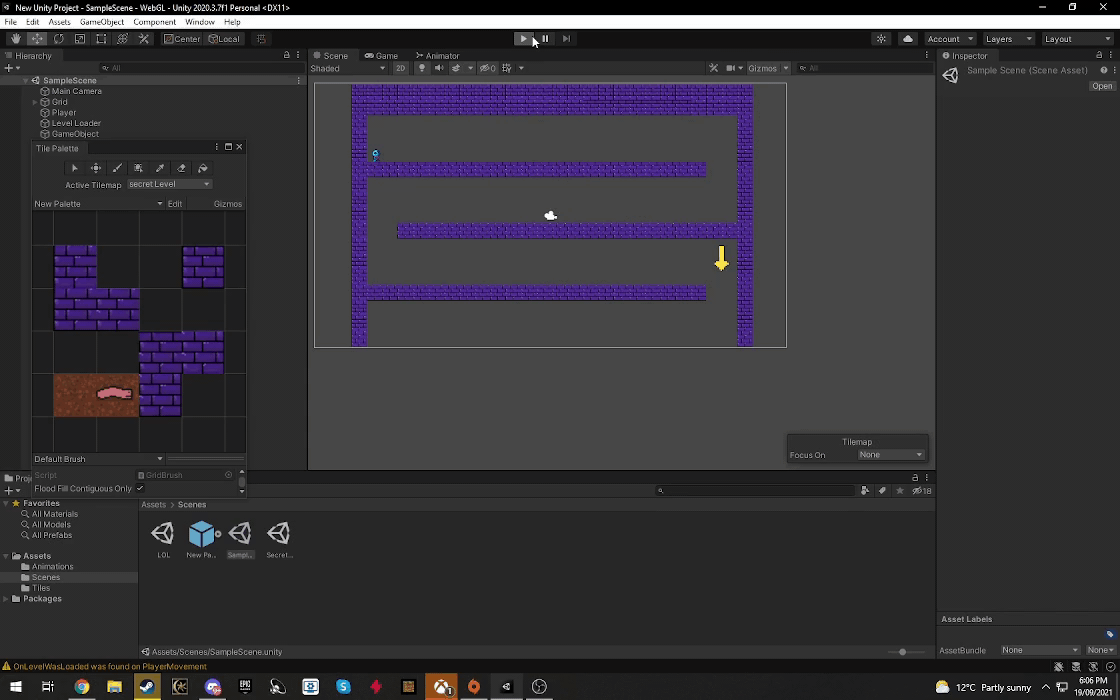
Task: Open the GameObject menu
Action: (x=101, y=21)
